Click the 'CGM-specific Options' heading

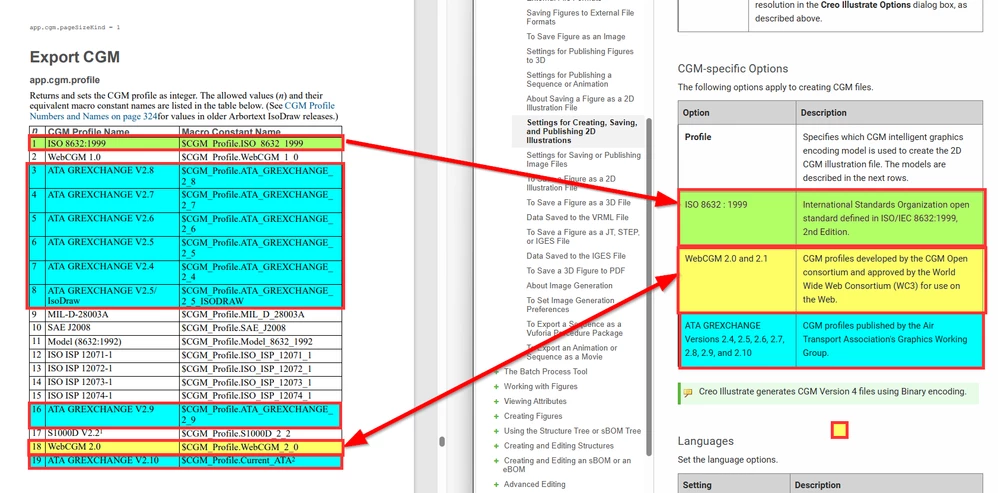click(733, 69)
